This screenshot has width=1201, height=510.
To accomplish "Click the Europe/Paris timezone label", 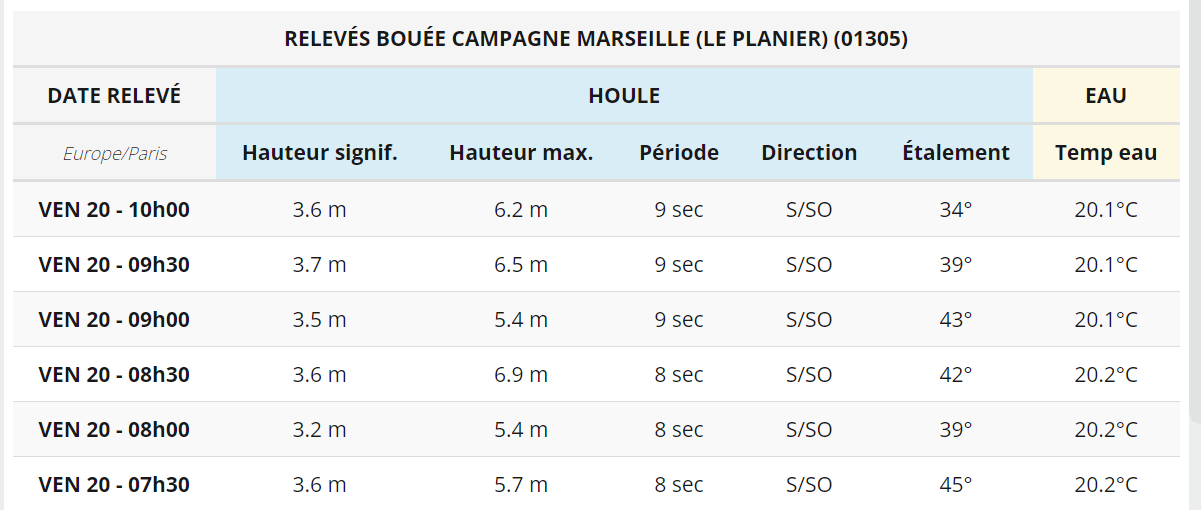I will 115,154.
